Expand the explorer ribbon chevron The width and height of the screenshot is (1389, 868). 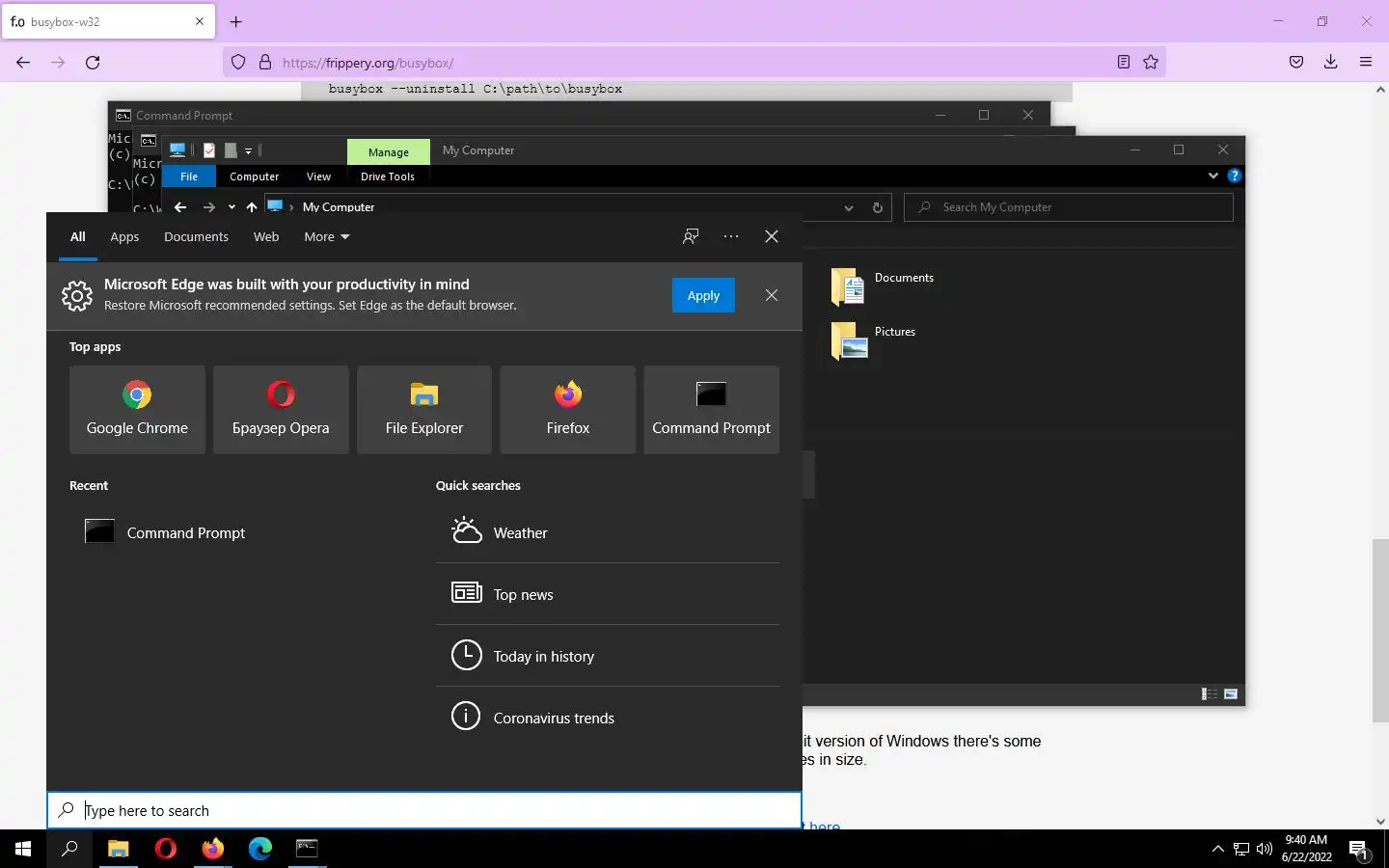point(1213,176)
